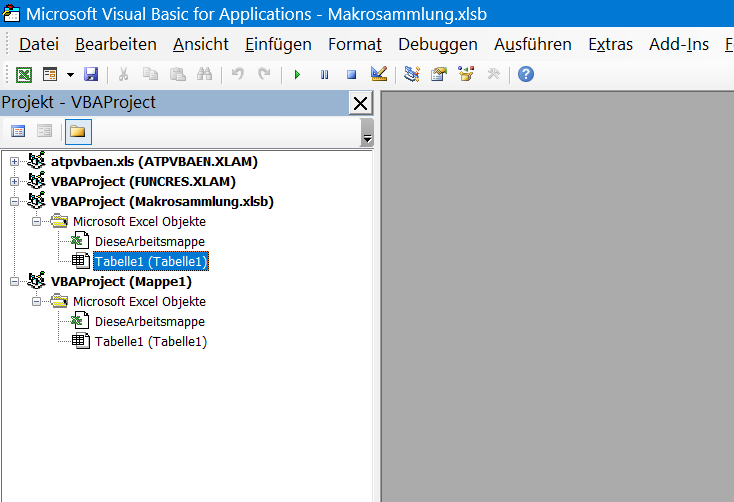This screenshot has width=734, height=502.
Task: Click the View Microsoft Excel toolbar icon
Action: click(24, 74)
